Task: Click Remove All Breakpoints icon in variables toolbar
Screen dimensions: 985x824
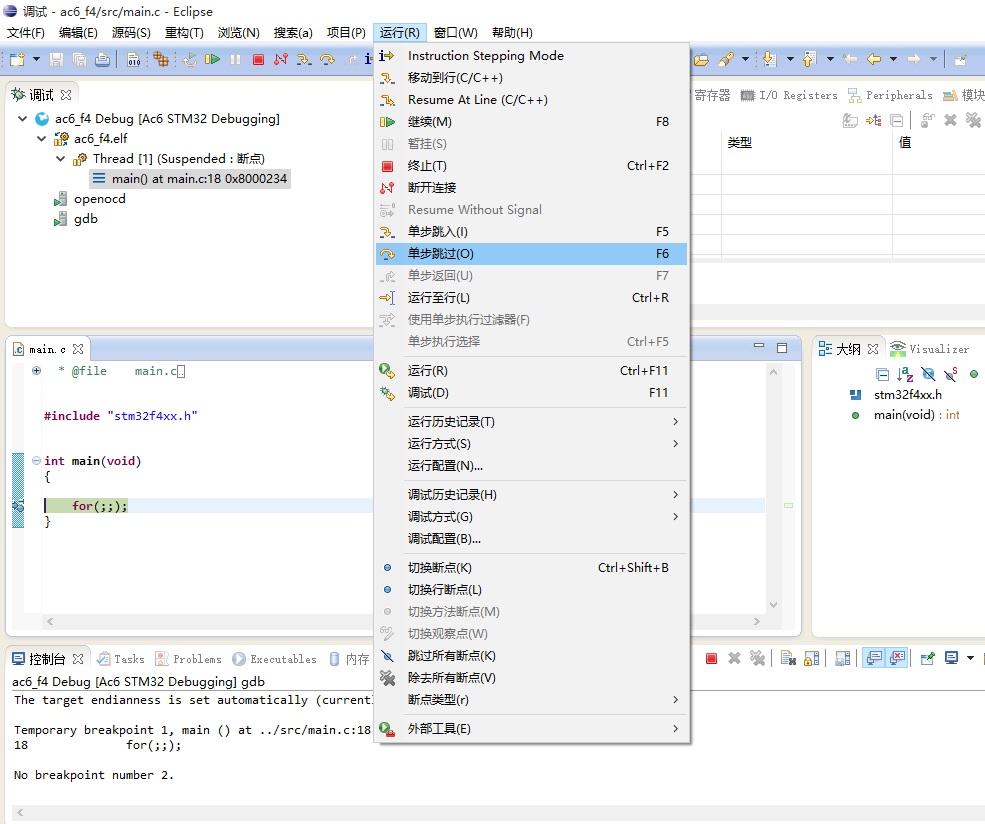Action: [x=973, y=119]
